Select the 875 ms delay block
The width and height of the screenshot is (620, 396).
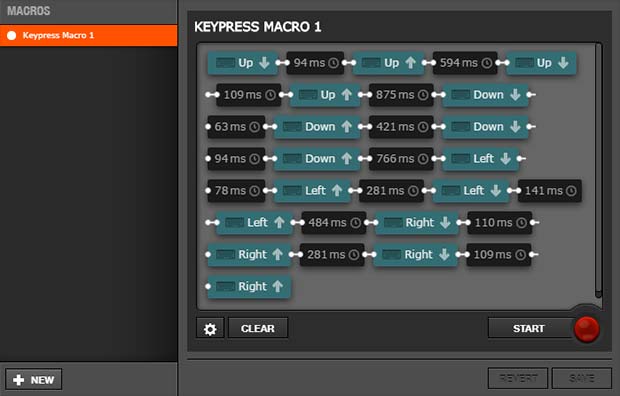tap(401, 95)
